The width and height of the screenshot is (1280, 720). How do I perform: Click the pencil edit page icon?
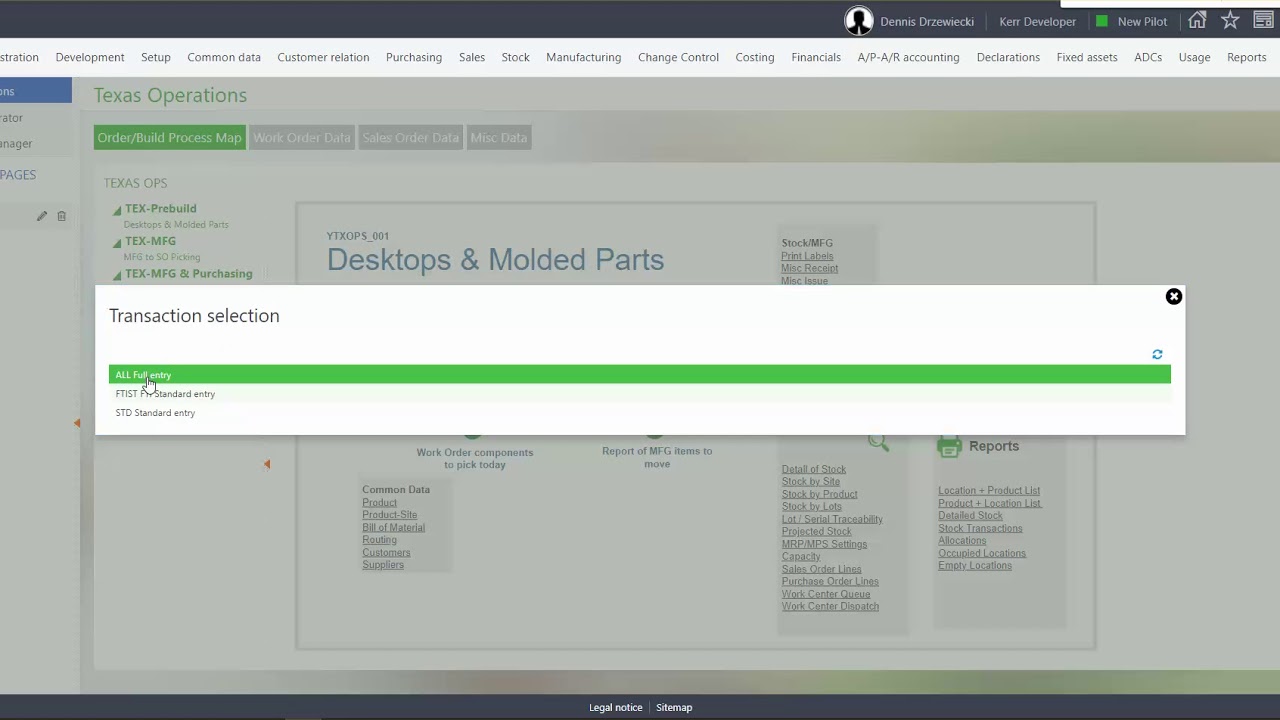(x=42, y=216)
